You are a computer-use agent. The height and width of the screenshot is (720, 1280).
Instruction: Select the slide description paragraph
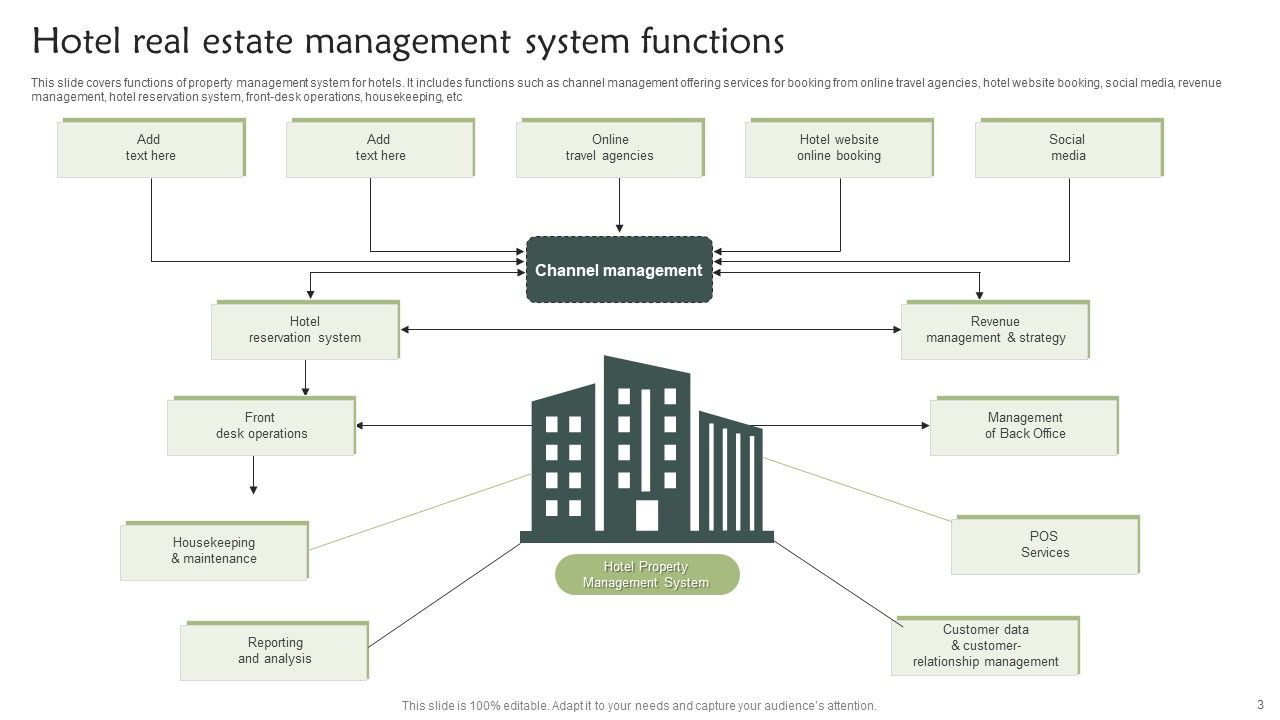(626, 90)
